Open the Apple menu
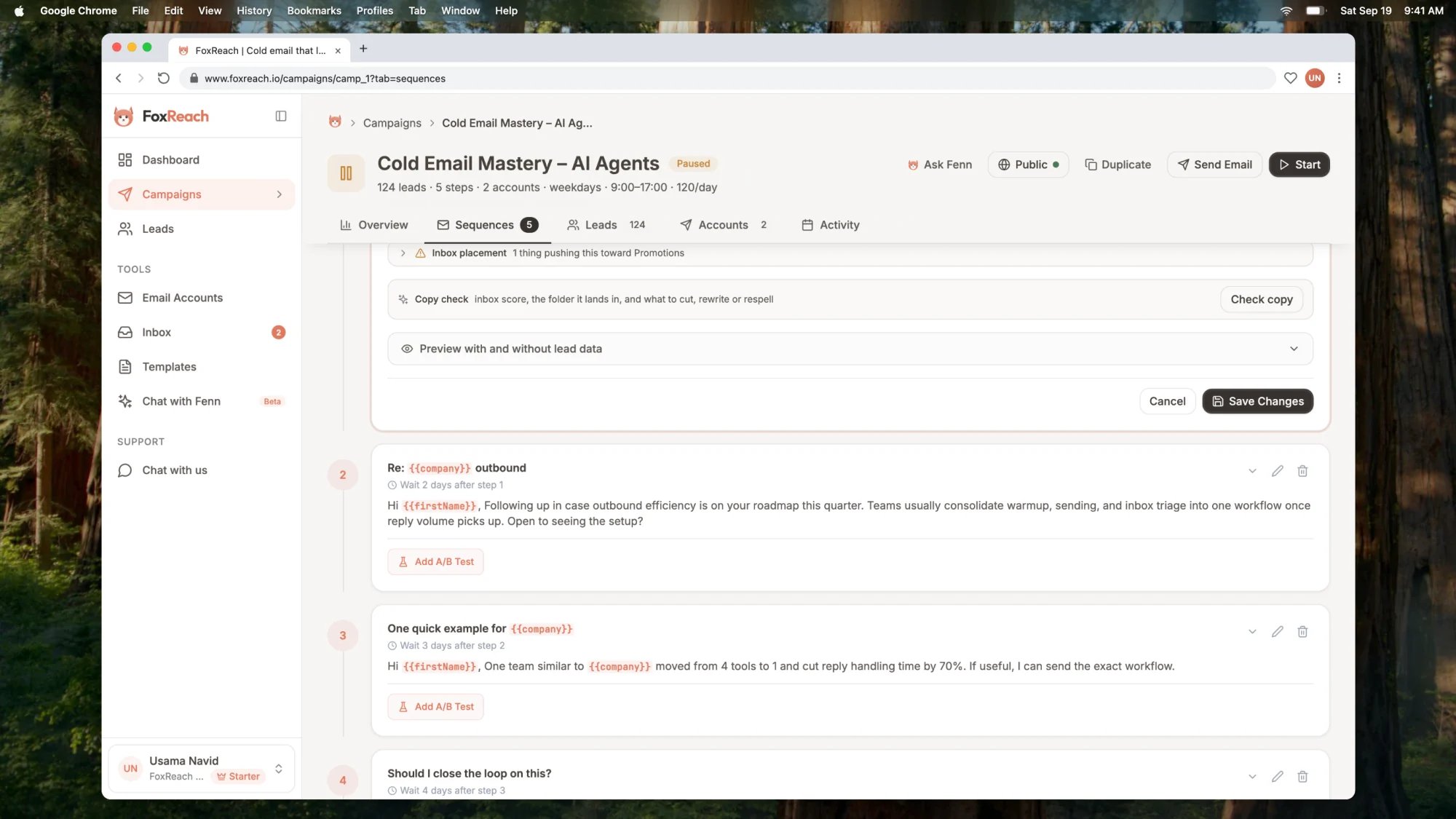1456x819 pixels. pyautogui.click(x=20, y=10)
